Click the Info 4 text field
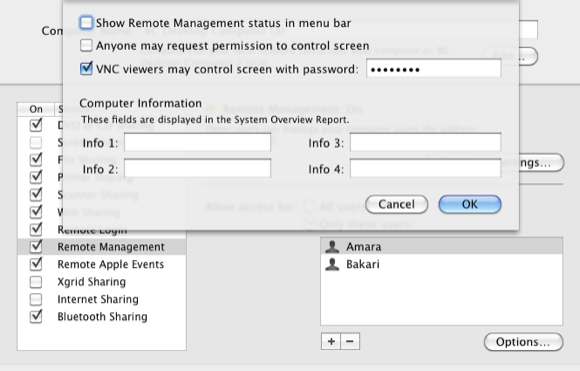This screenshot has width=580, height=371. coord(425,168)
